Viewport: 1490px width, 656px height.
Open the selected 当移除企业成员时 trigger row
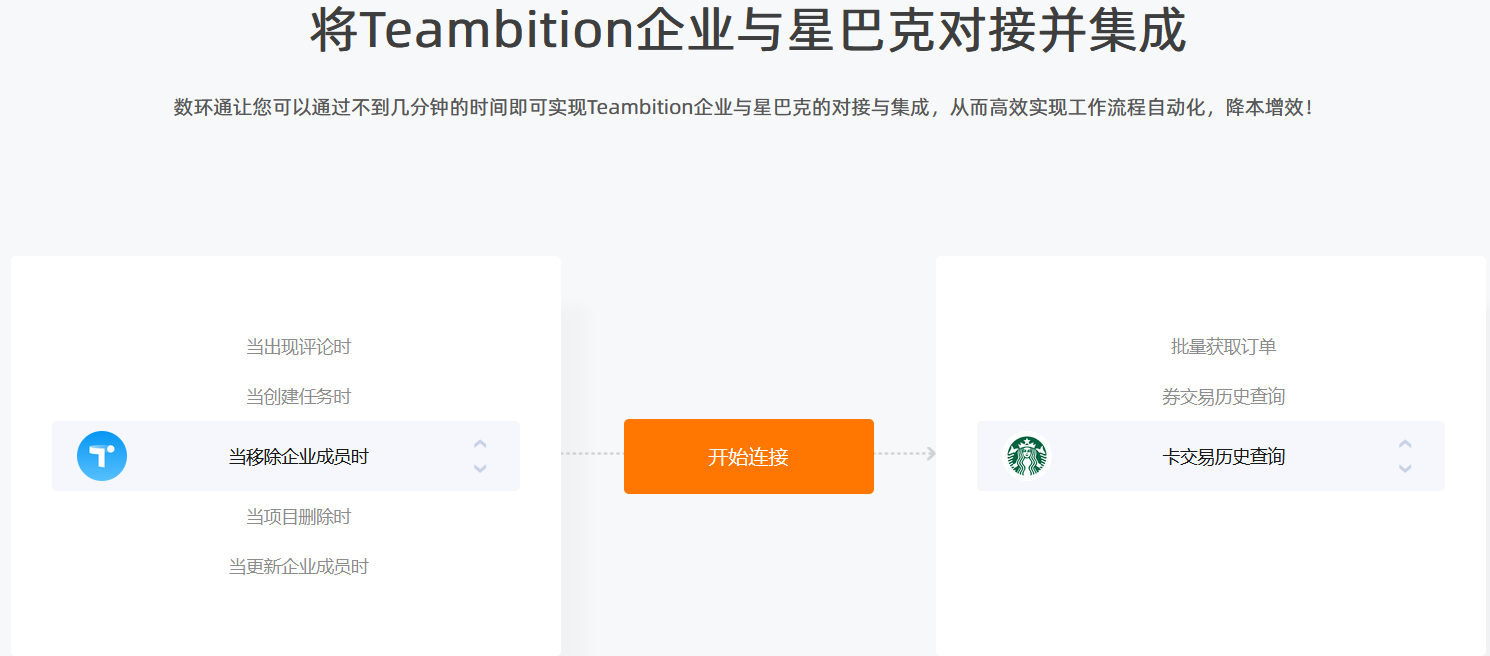tap(286, 456)
